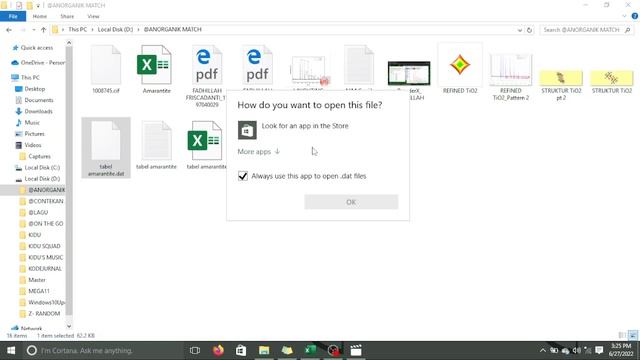640x360 pixels.
Task: Click the Search @ANORGANIK MATCH field
Action: pos(587,30)
